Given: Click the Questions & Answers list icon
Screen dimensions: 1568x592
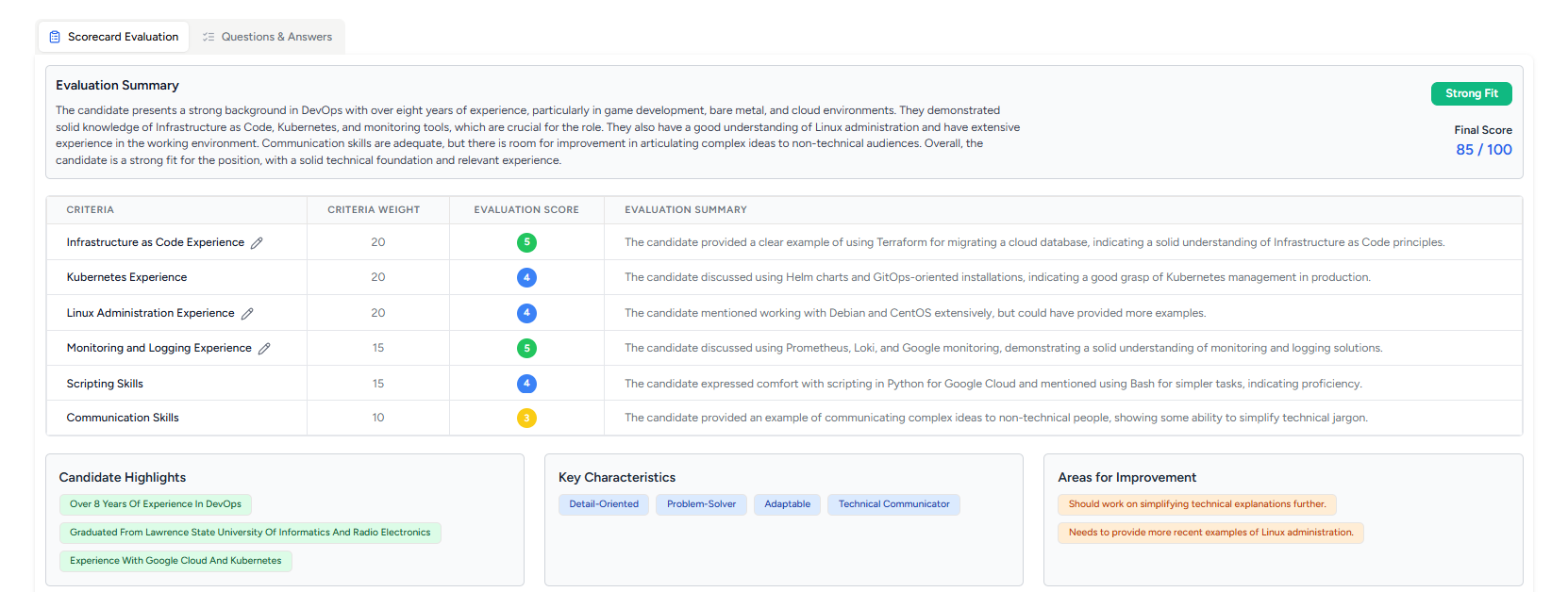Looking at the screenshot, I should [209, 37].
